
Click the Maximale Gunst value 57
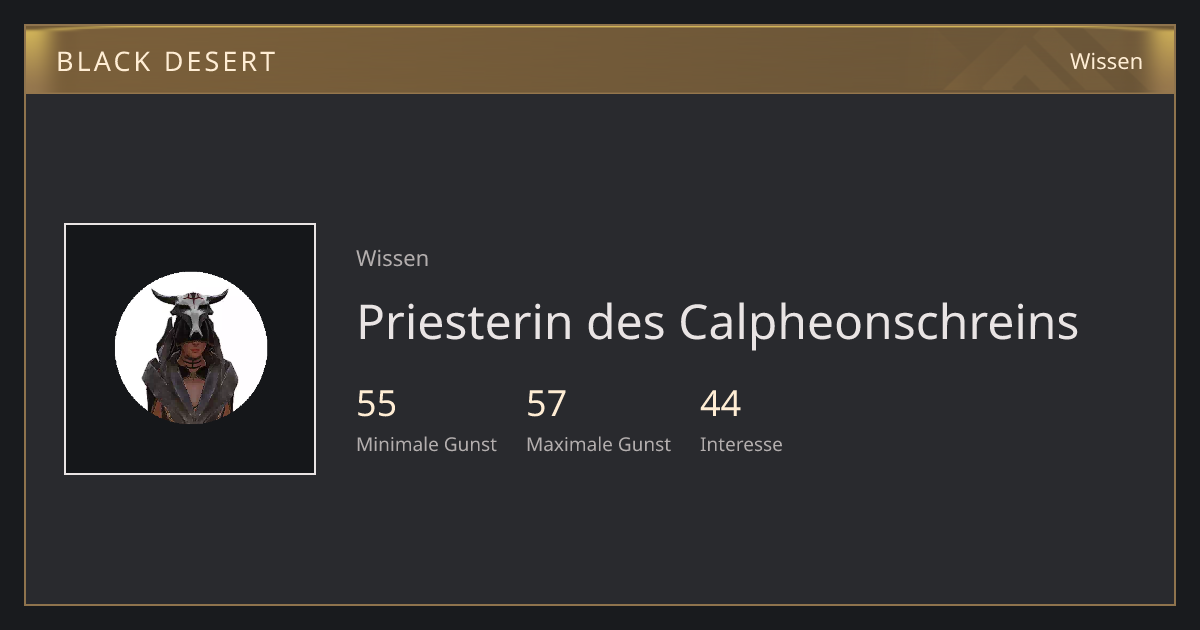pyautogui.click(x=547, y=404)
